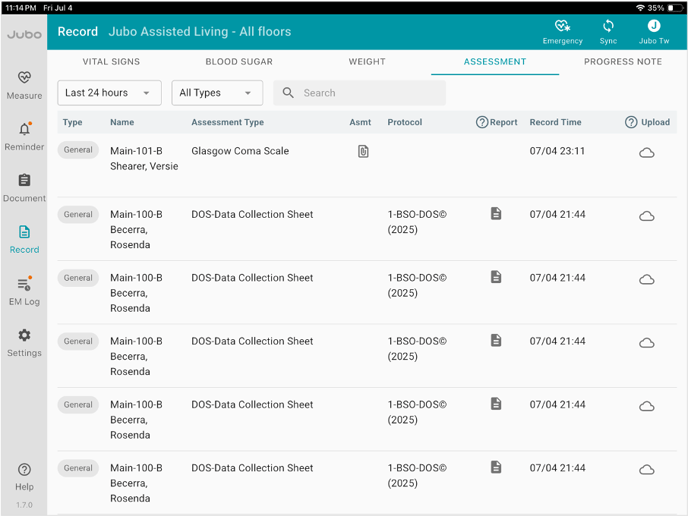The width and height of the screenshot is (688, 516).
Task: Click the 07/04 23:11 record time
Action: [557, 151]
